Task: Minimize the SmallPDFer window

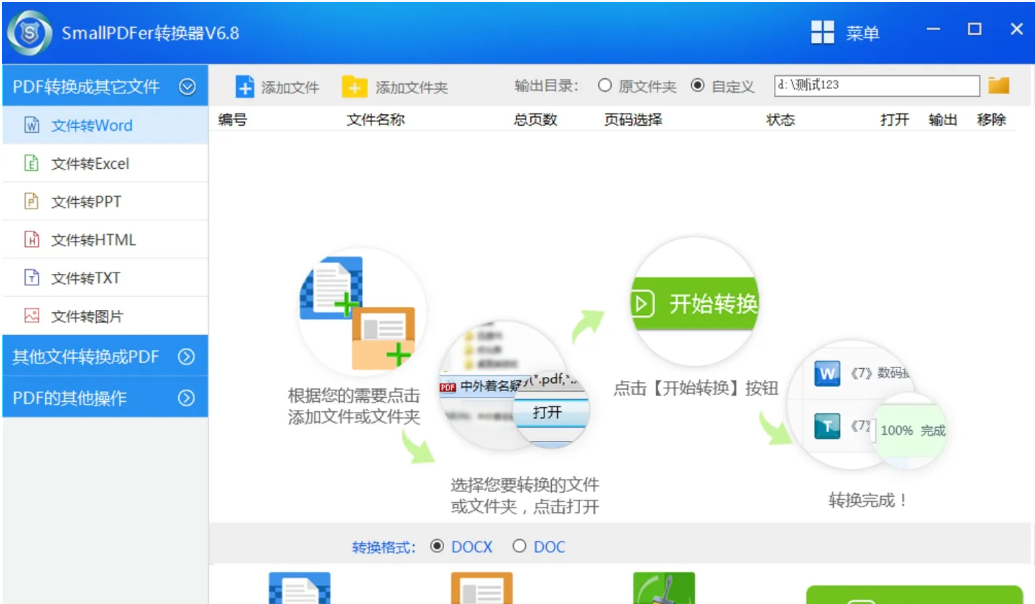Action: (x=933, y=29)
